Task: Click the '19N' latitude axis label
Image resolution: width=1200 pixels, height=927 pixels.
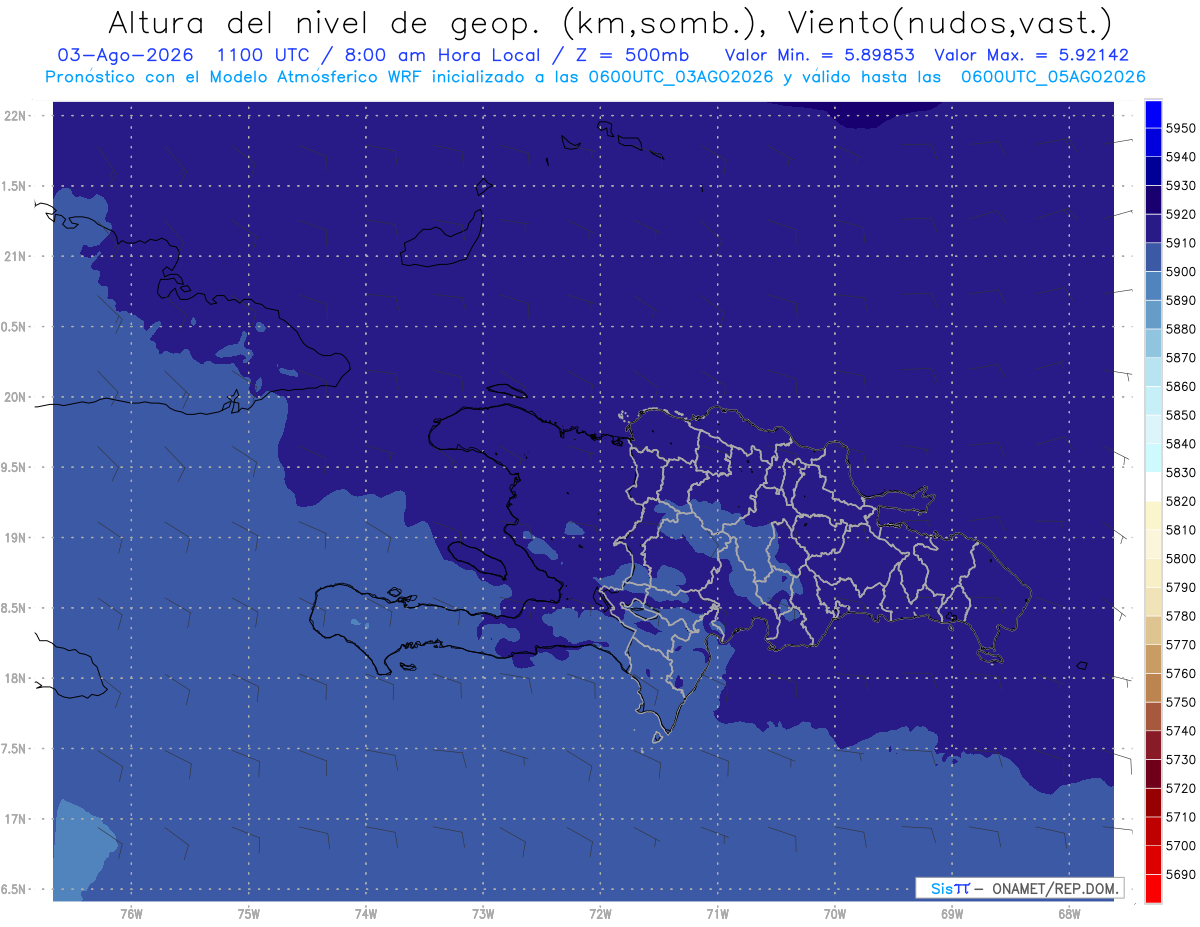Action: click(15, 537)
